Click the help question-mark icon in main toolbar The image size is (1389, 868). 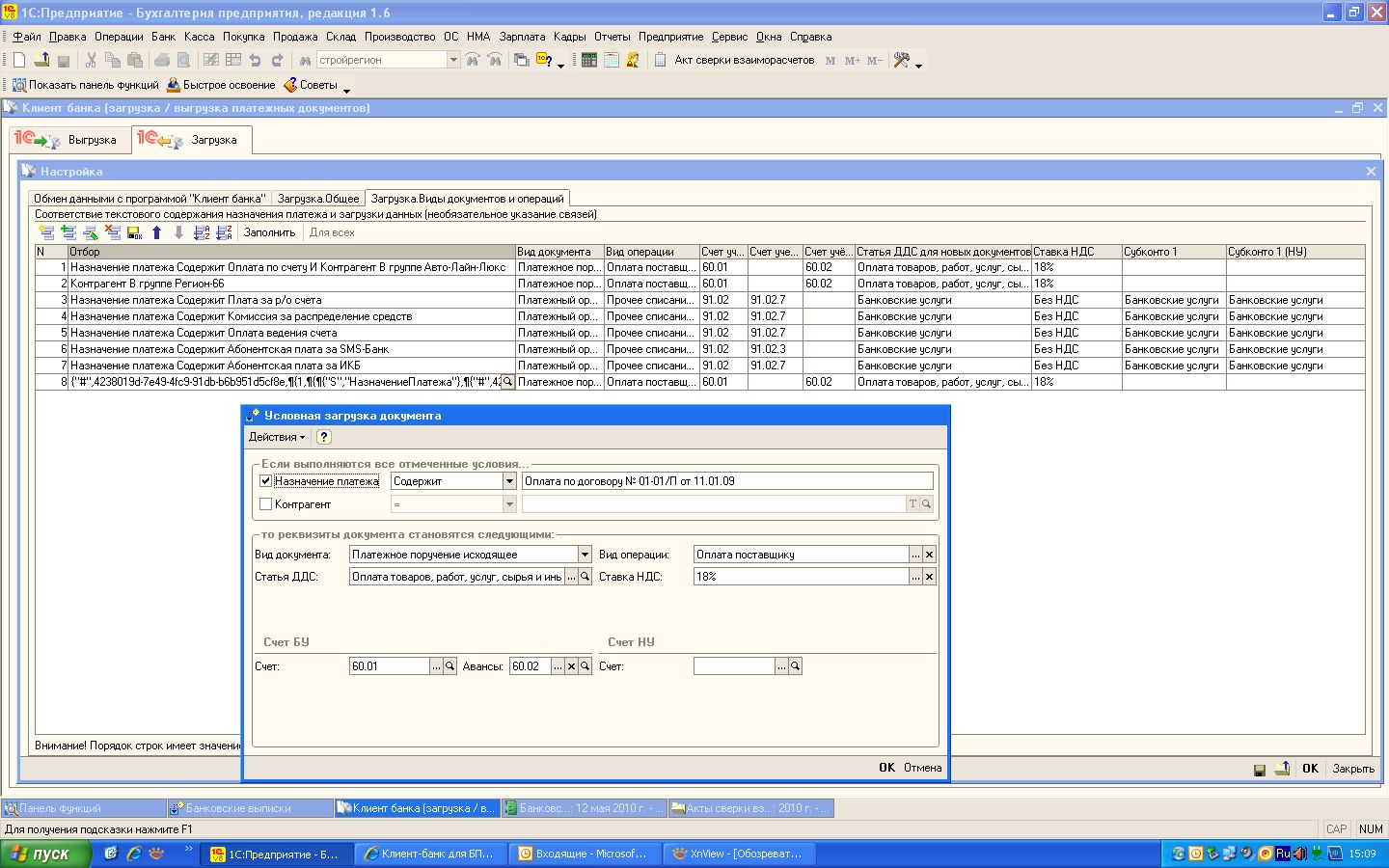[x=546, y=60]
